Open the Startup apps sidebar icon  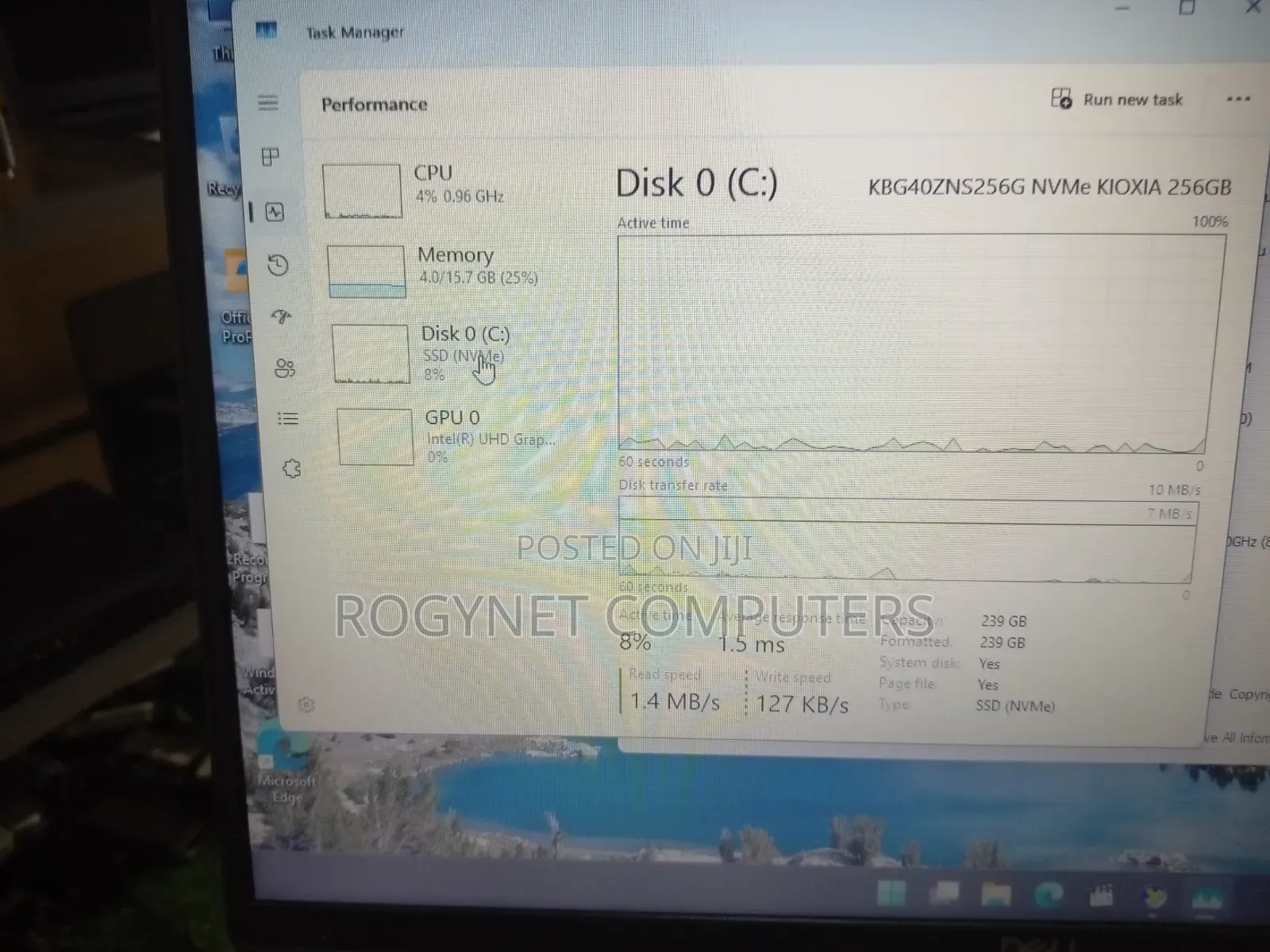click(x=281, y=317)
